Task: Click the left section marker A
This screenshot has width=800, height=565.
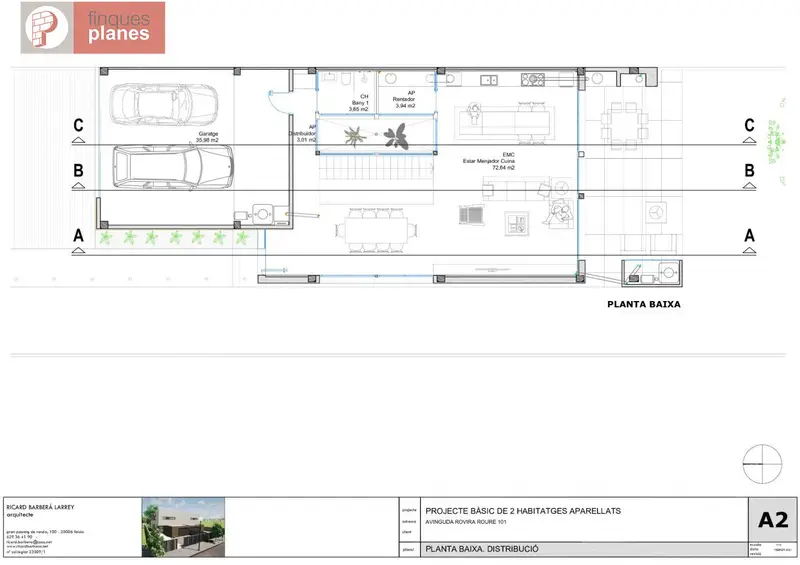Action: point(78,235)
